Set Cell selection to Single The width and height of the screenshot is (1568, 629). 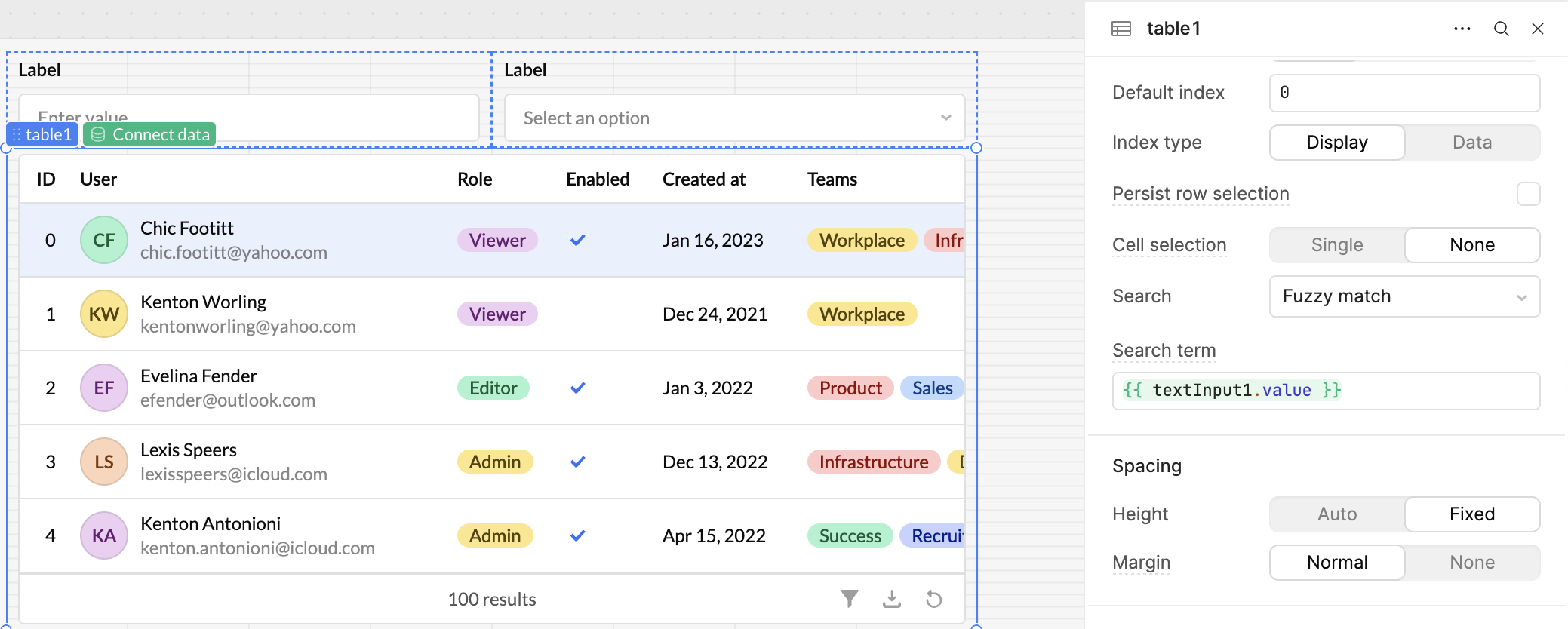coord(1336,245)
